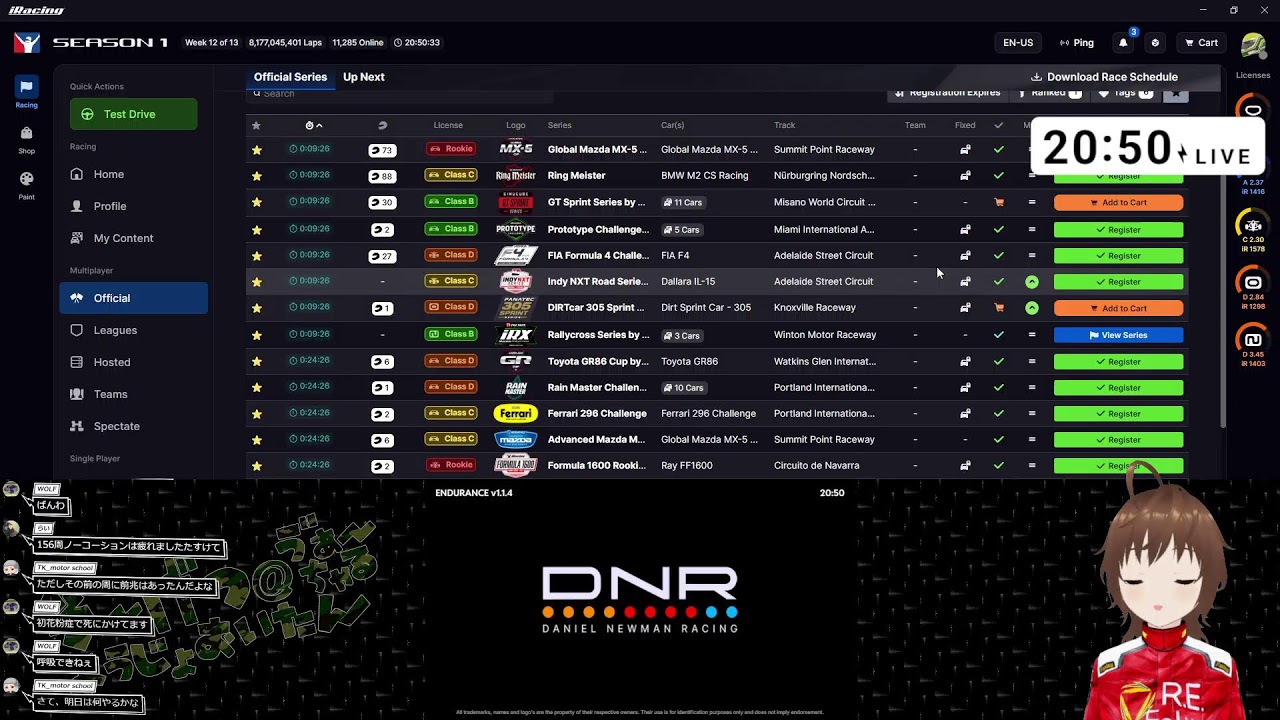
Task: Switch to the Up Next tab
Action: pyautogui.click(x=364, y=77)
